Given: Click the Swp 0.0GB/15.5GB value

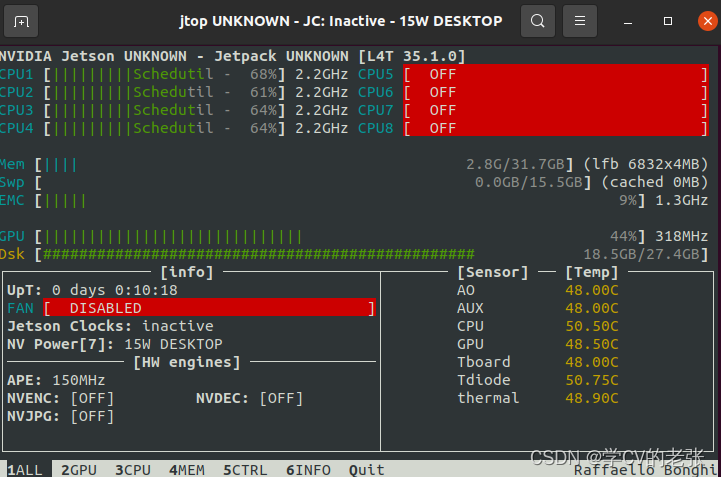Looking at the screenshot, I should 529,182.
